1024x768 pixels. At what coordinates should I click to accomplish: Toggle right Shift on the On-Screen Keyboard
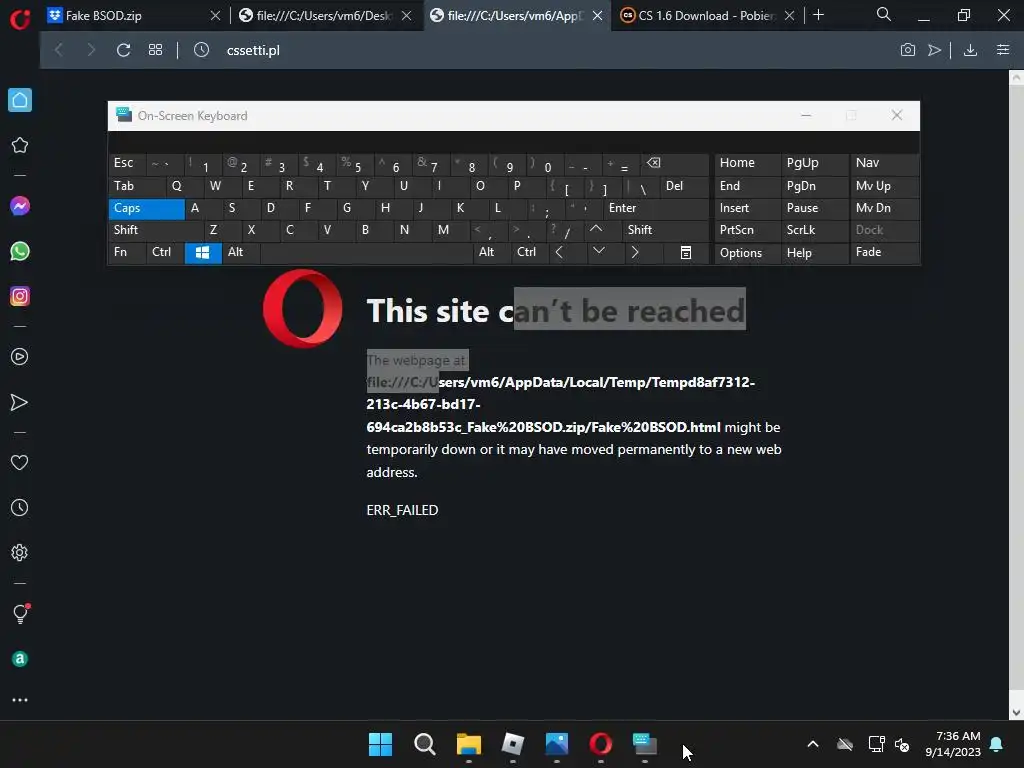click(664, 231)
